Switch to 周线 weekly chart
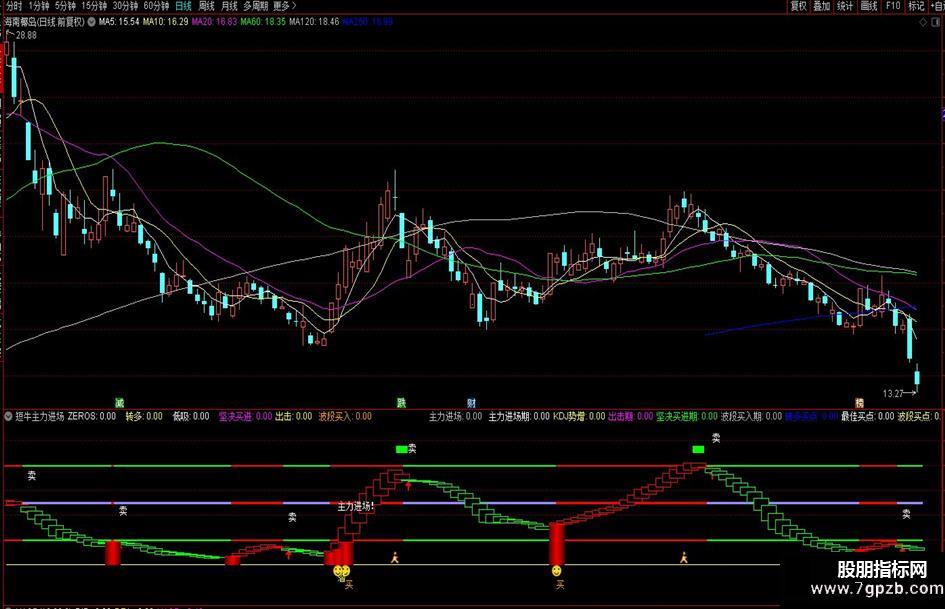 (x=207, y=6)
